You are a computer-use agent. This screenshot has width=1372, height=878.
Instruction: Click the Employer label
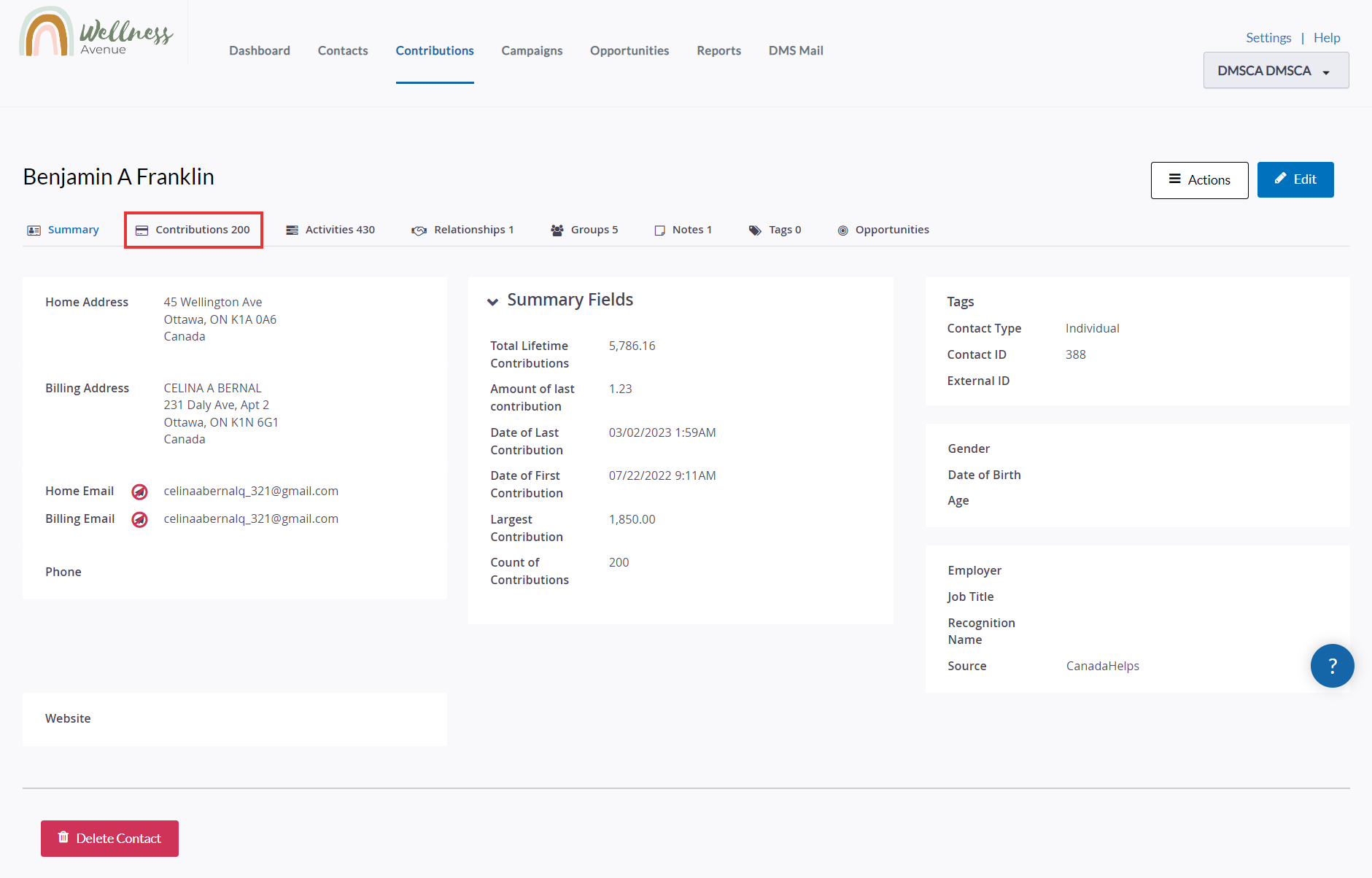coord(974,570)
